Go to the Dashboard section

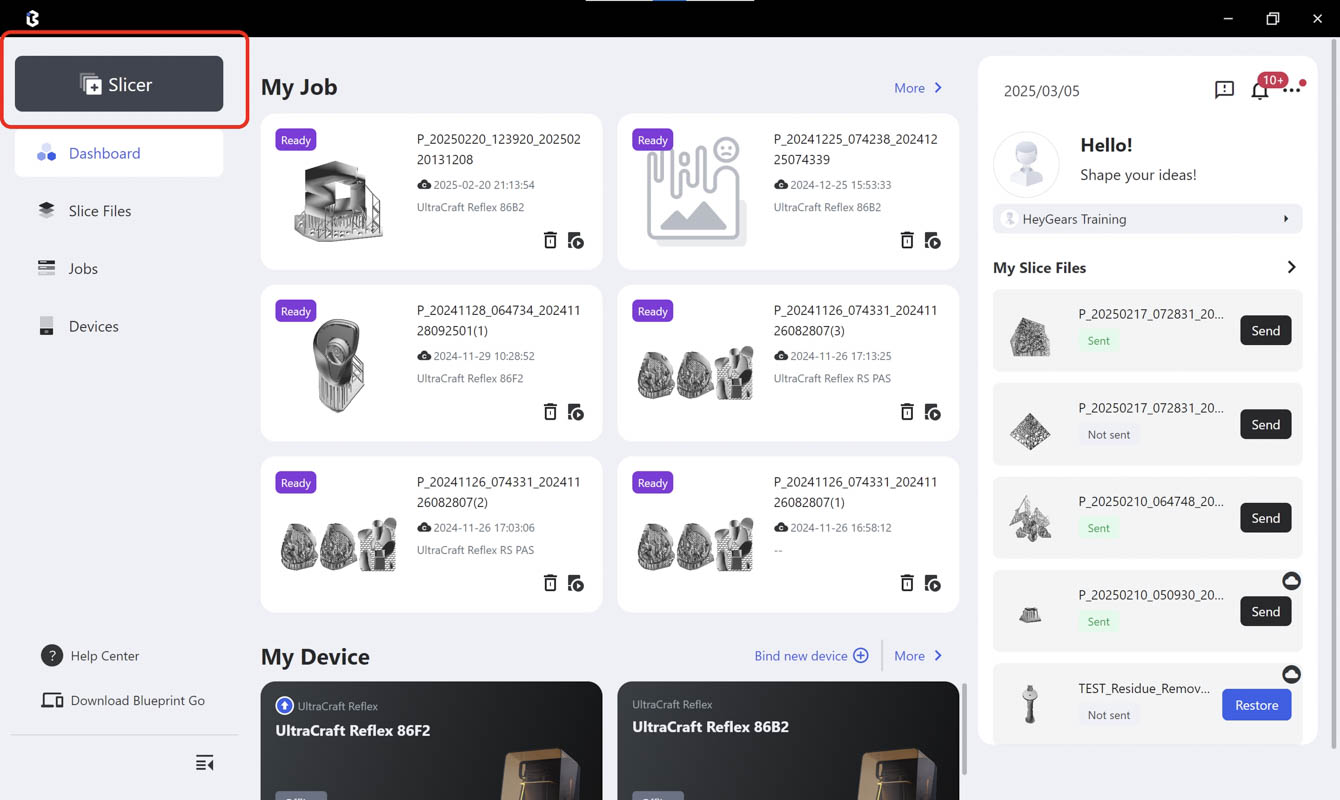pos(119,153)
